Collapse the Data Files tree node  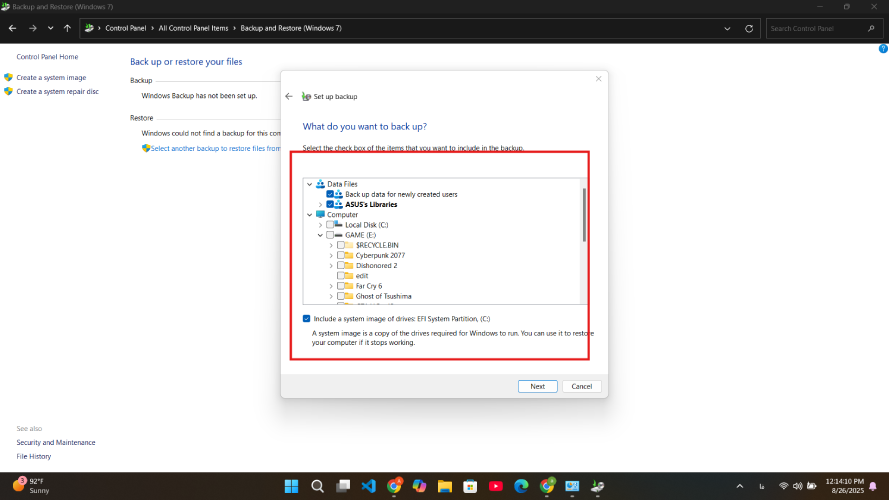[309, 184]
